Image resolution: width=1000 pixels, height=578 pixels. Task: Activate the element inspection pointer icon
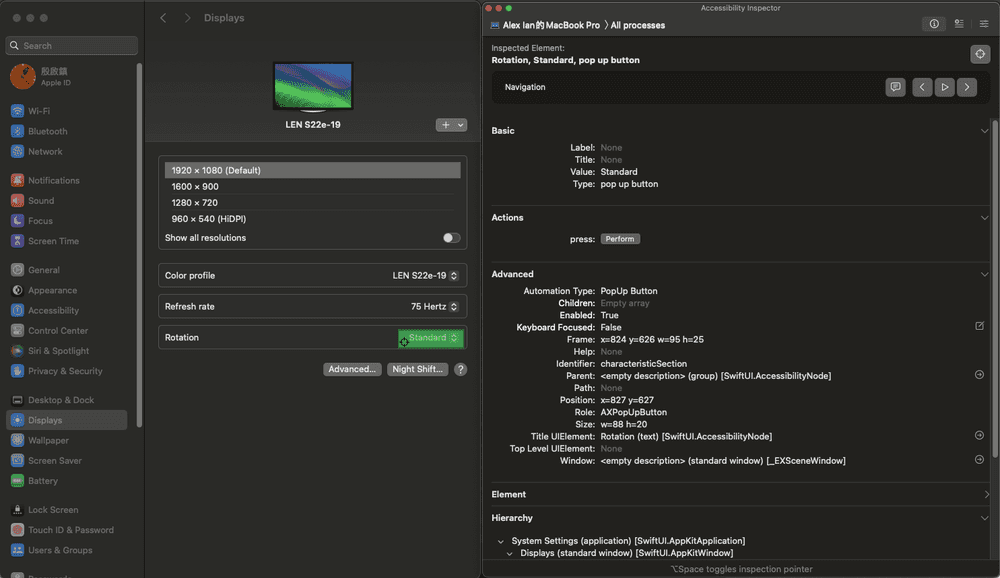pos(979,53)
